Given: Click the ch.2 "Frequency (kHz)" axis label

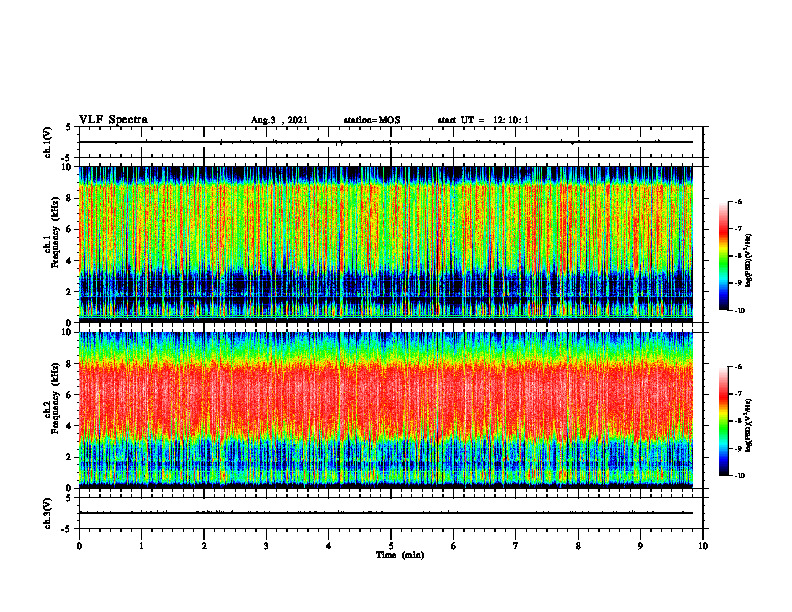Looking at the screenshot, I should point(56,398).
